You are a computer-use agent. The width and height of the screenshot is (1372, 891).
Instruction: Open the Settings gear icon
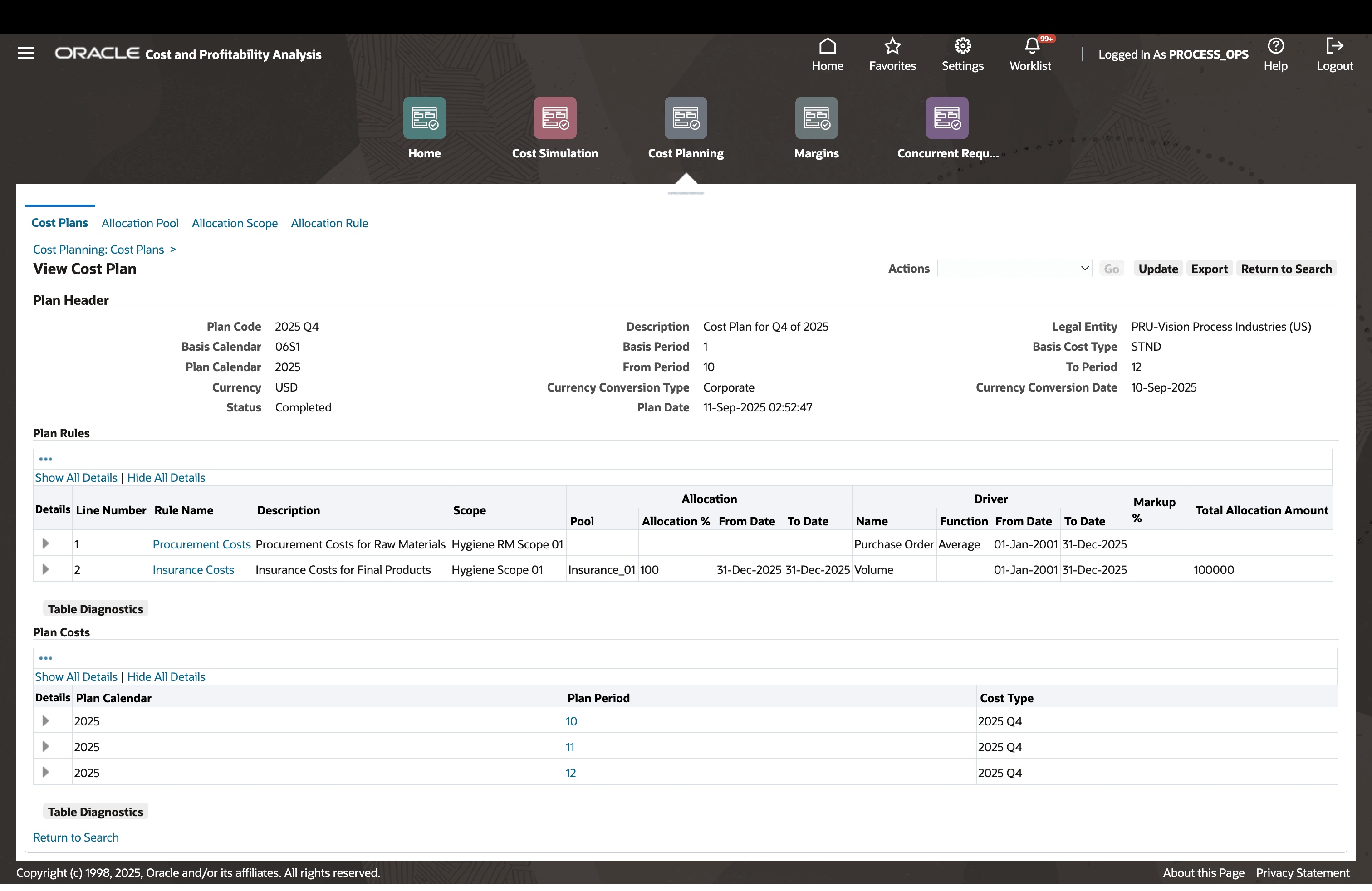[962, 46]
